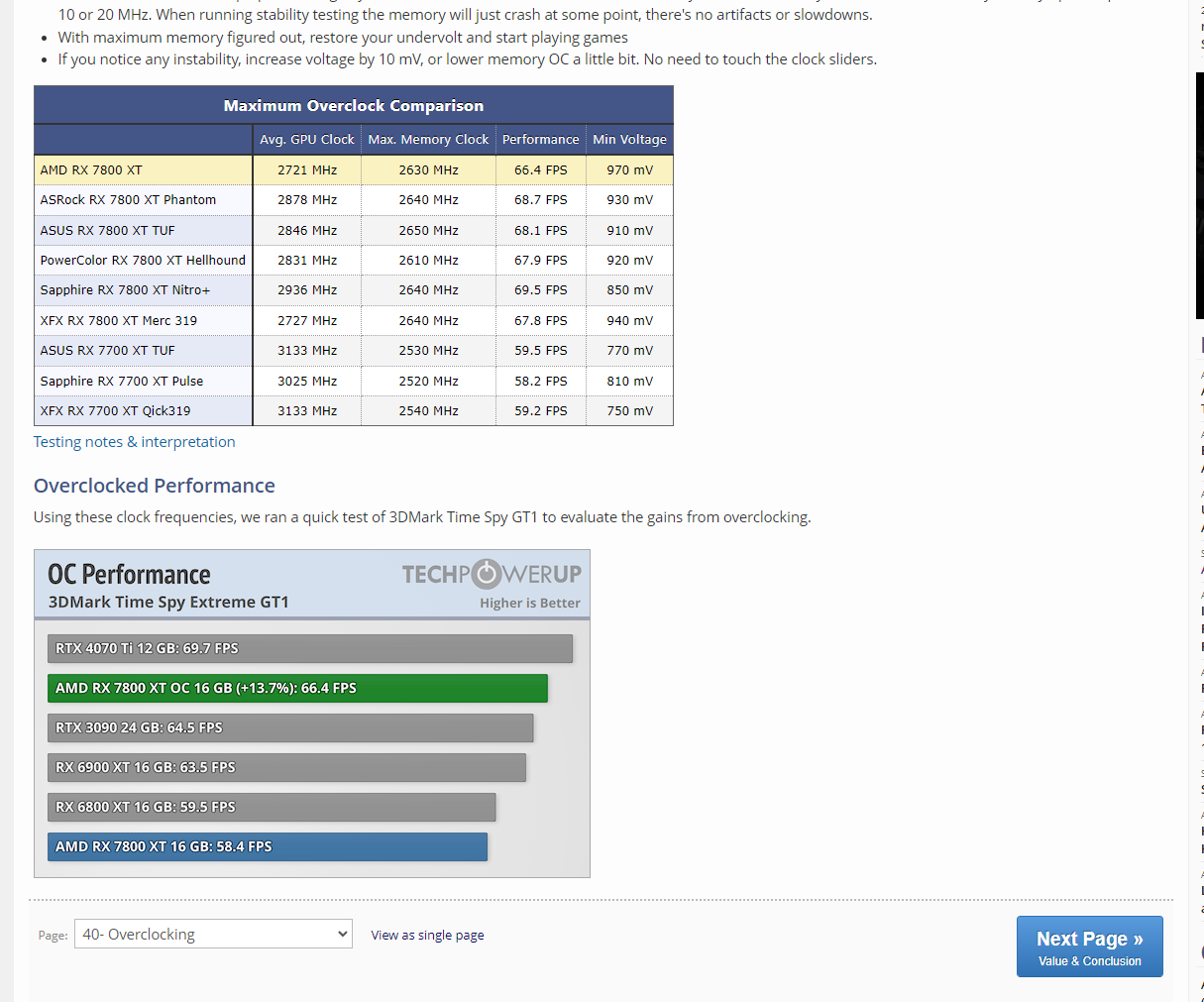Open the Page dropdown showing 40- Overclocking
Viewport: 1204px width, 1002px height.
[213, 934]
